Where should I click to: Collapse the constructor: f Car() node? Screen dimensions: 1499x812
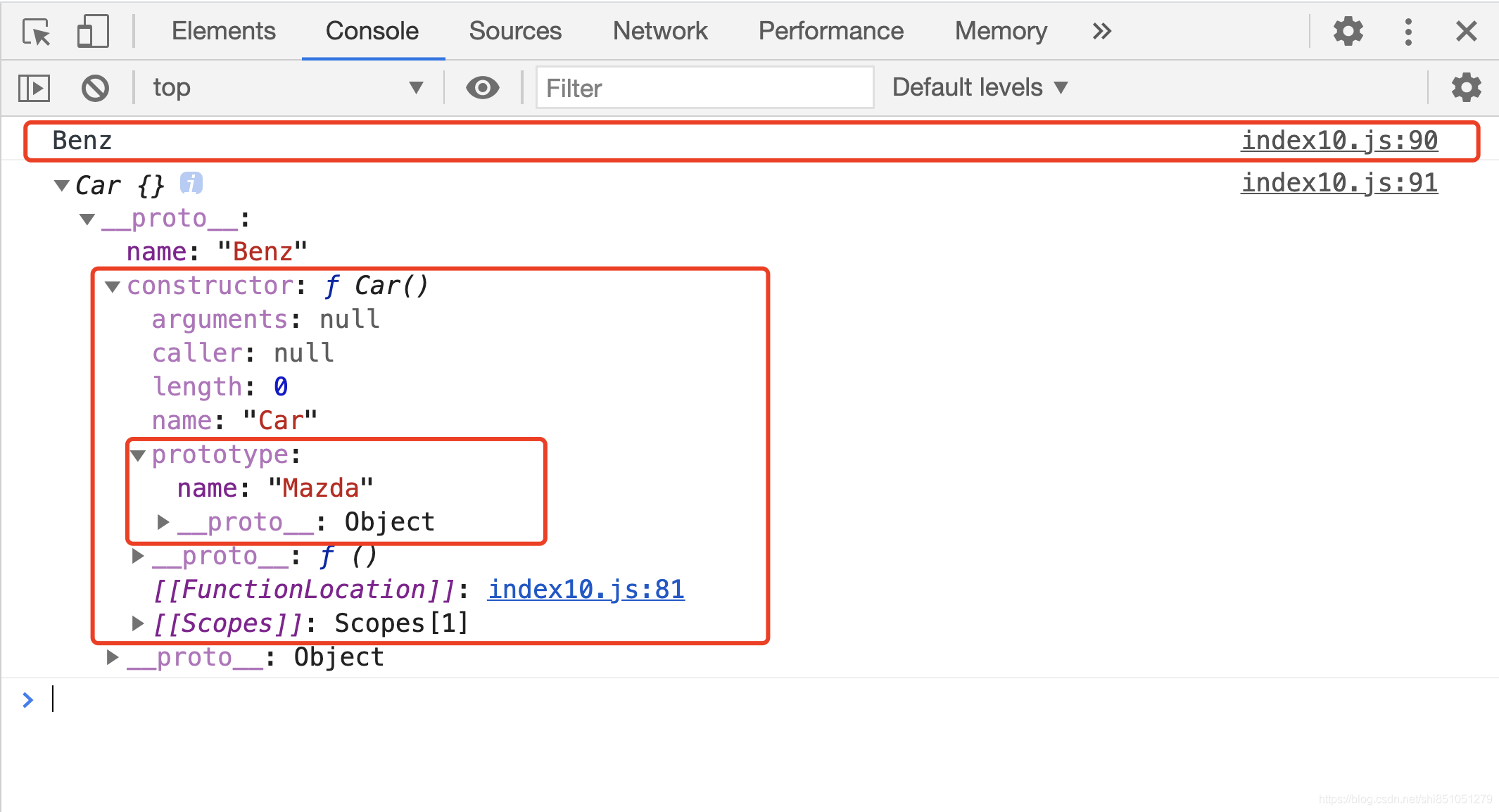point(113,286)
